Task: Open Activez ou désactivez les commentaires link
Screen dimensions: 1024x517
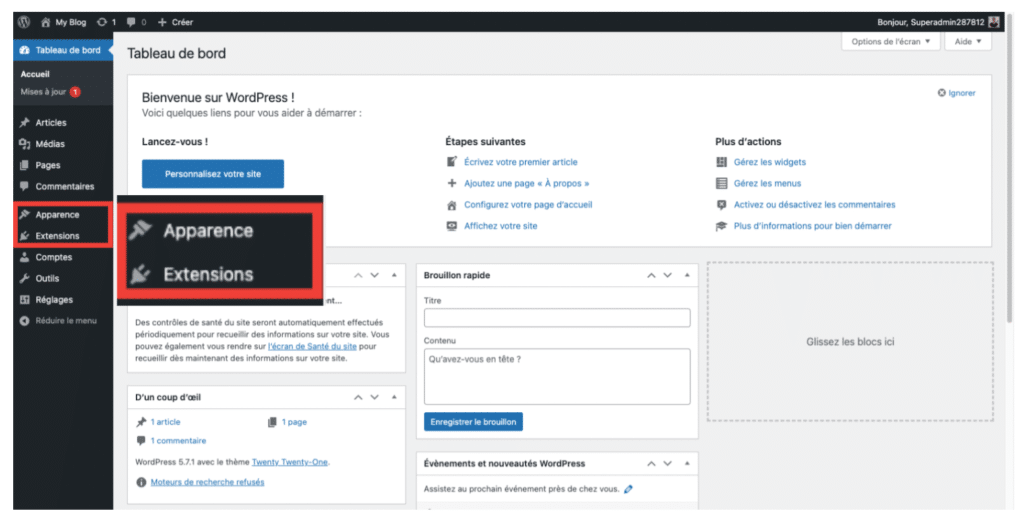Action: 814,205
